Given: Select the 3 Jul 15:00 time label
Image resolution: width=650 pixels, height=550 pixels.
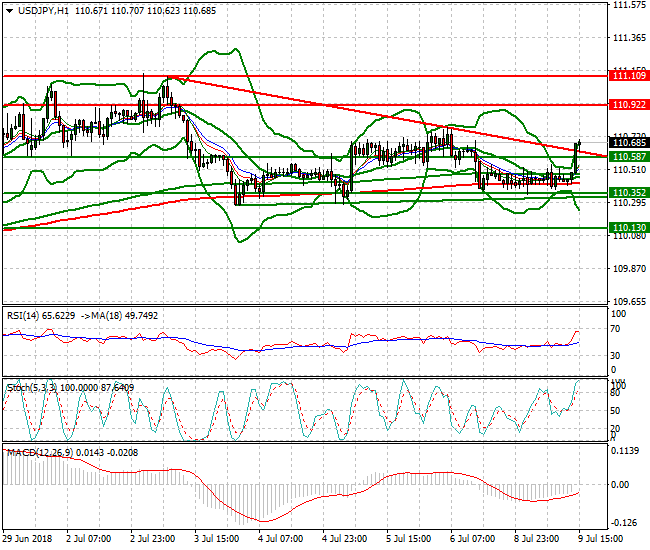Looking at the screenshot, I should tap(217, 539).
